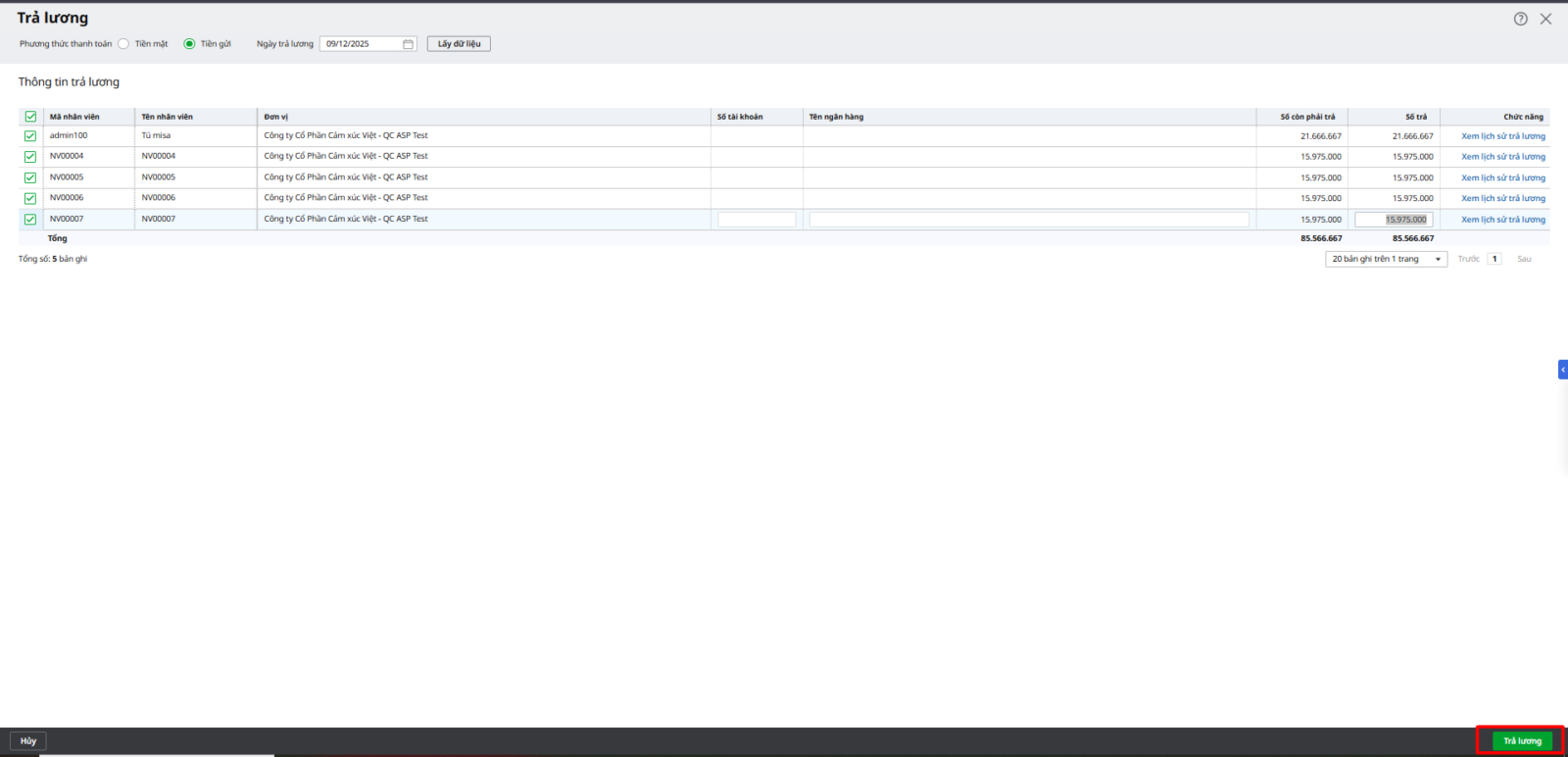Uncheck the admin100 row checkbox
The height and width of the screenshot is (757, 1568).
pos(30,136)
